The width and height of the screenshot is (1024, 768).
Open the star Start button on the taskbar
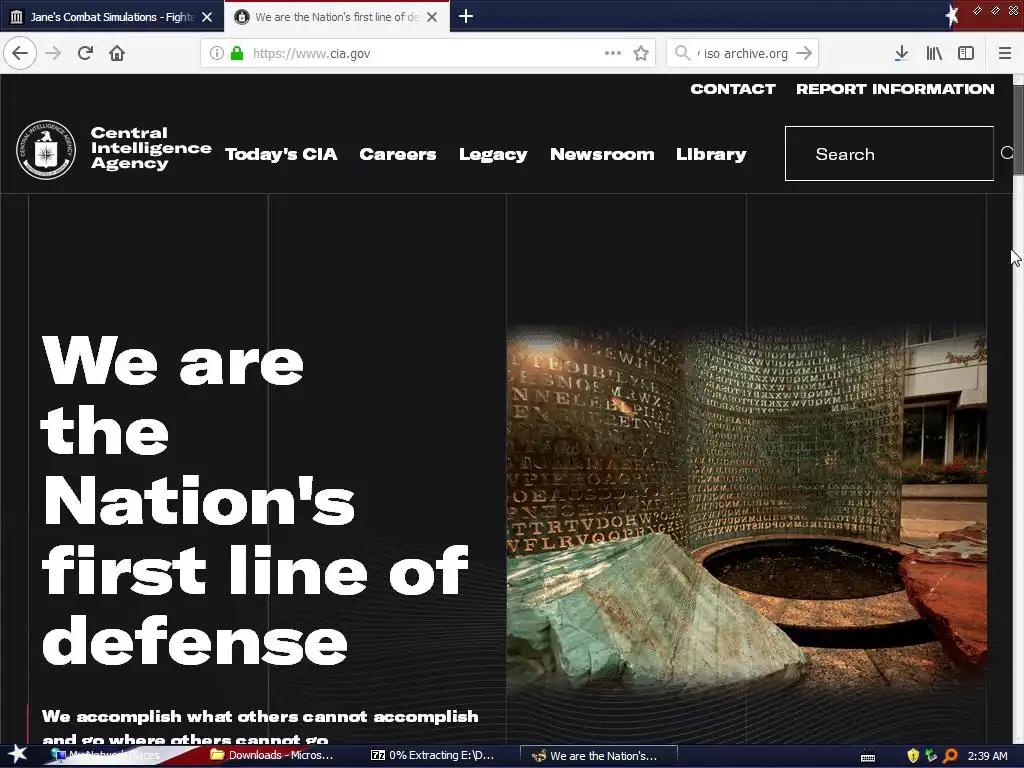tap(17, 755)
